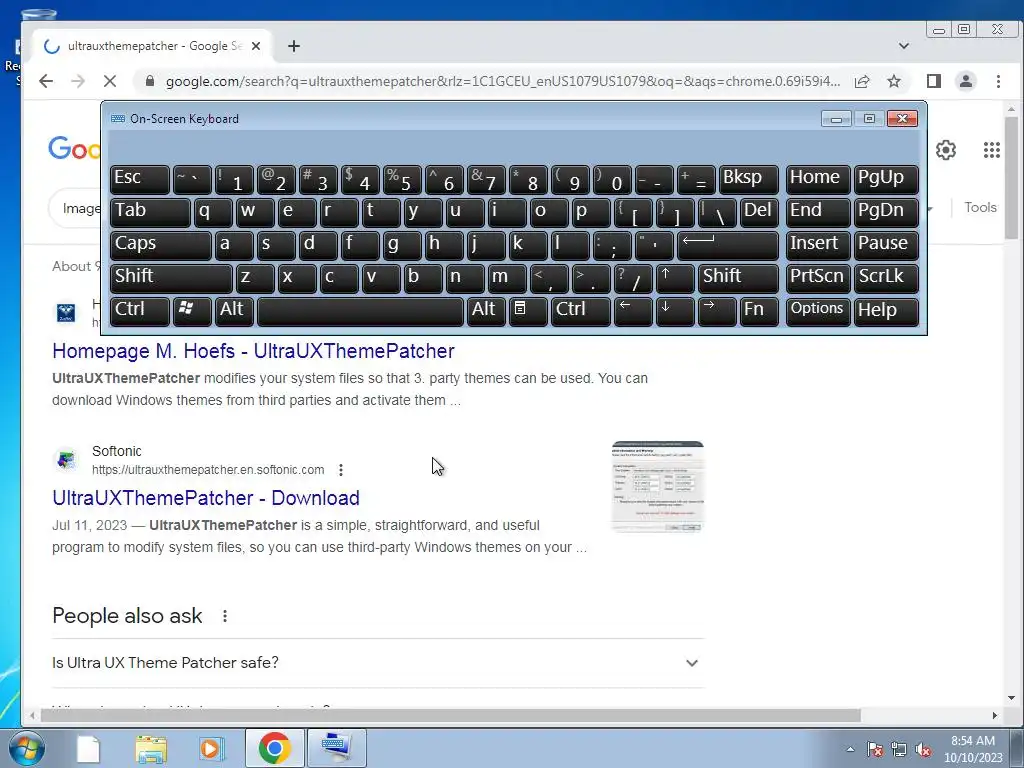Show hidden system tray icons
Viewport: 1024px width, 768px height.
pyautogui.click(x=850, y=749)
